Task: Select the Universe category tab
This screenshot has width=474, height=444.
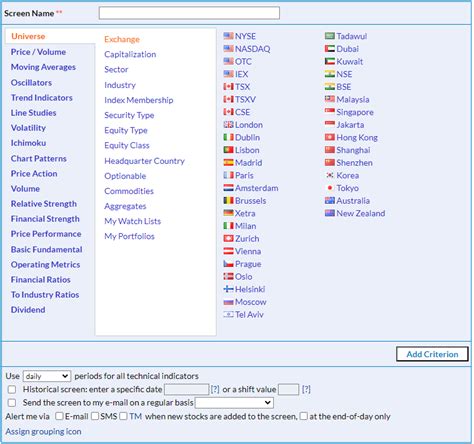Action: pos(28,36)
